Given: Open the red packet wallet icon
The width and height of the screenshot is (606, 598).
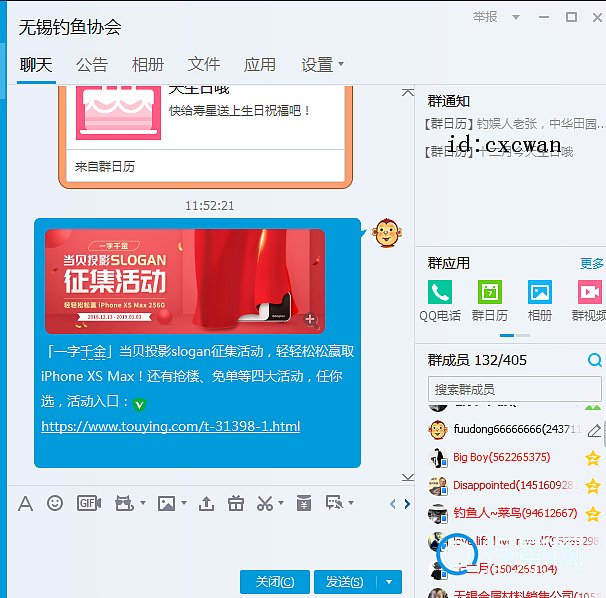Looking at the screenshot, I should [304, 503].
